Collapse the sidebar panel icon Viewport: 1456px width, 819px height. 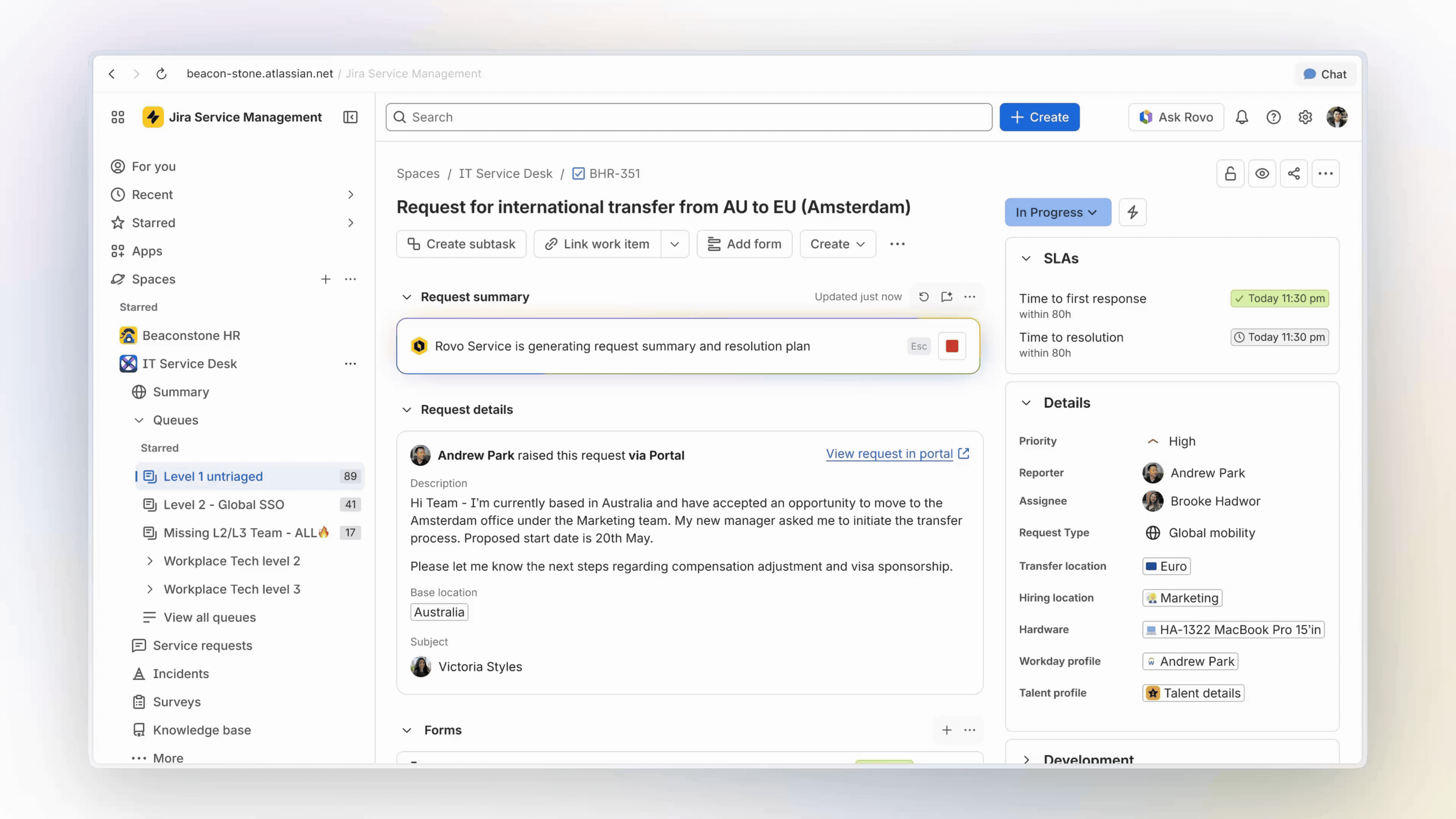[350, 117]
